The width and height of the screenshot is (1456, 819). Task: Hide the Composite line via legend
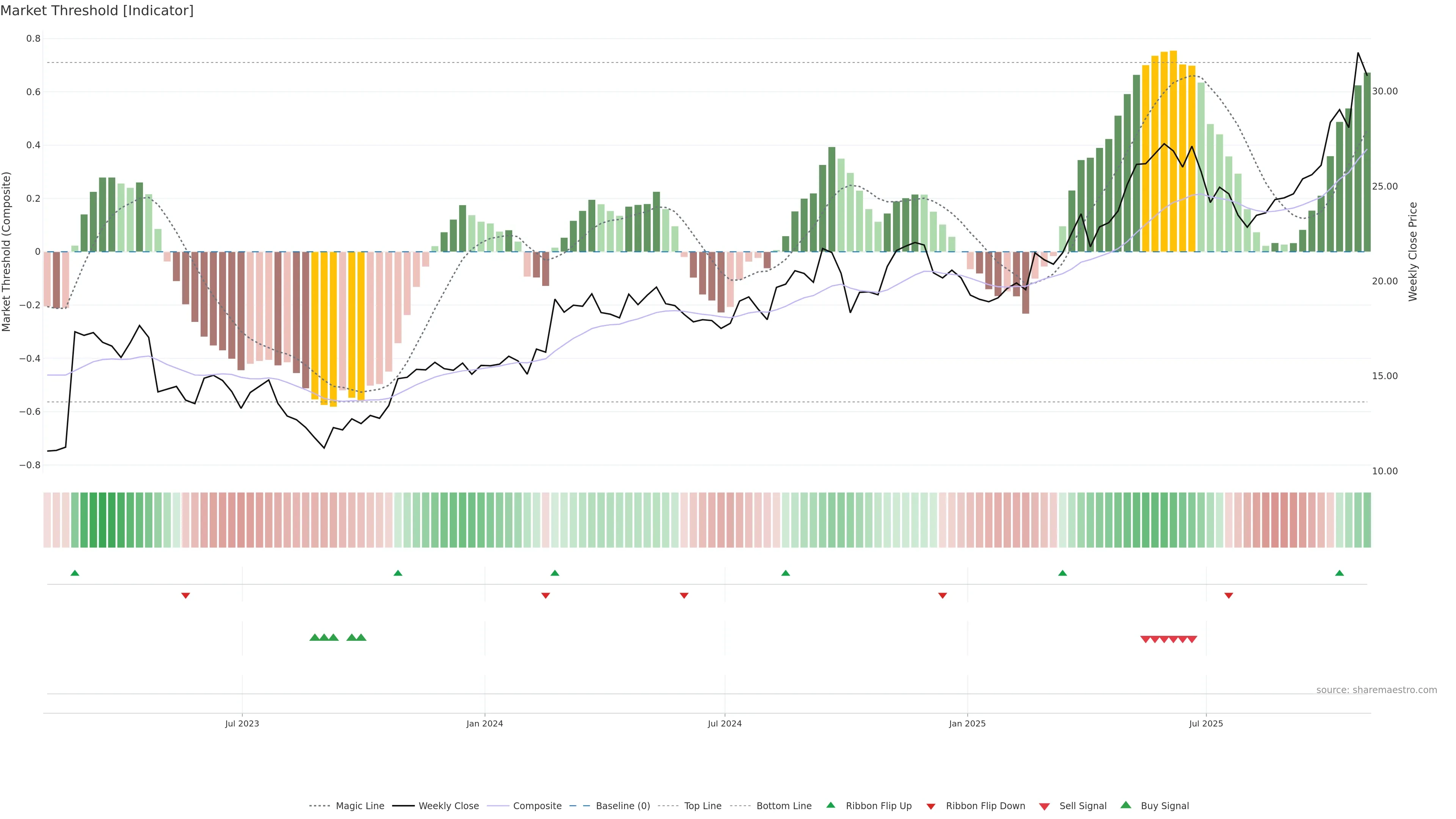537,806
